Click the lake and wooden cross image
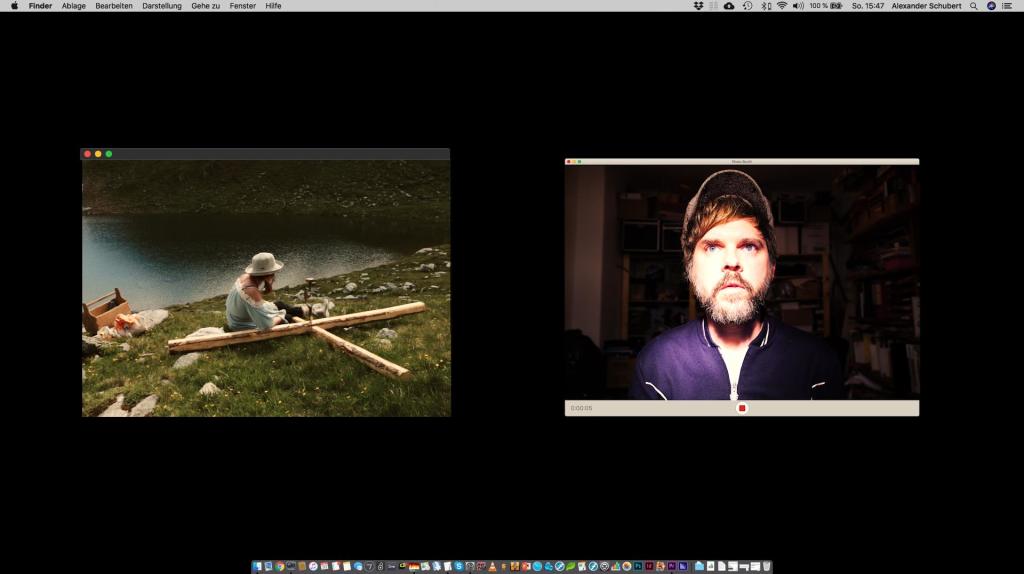1024x574 pixels. pyautogui.click(x=266, y=288)
